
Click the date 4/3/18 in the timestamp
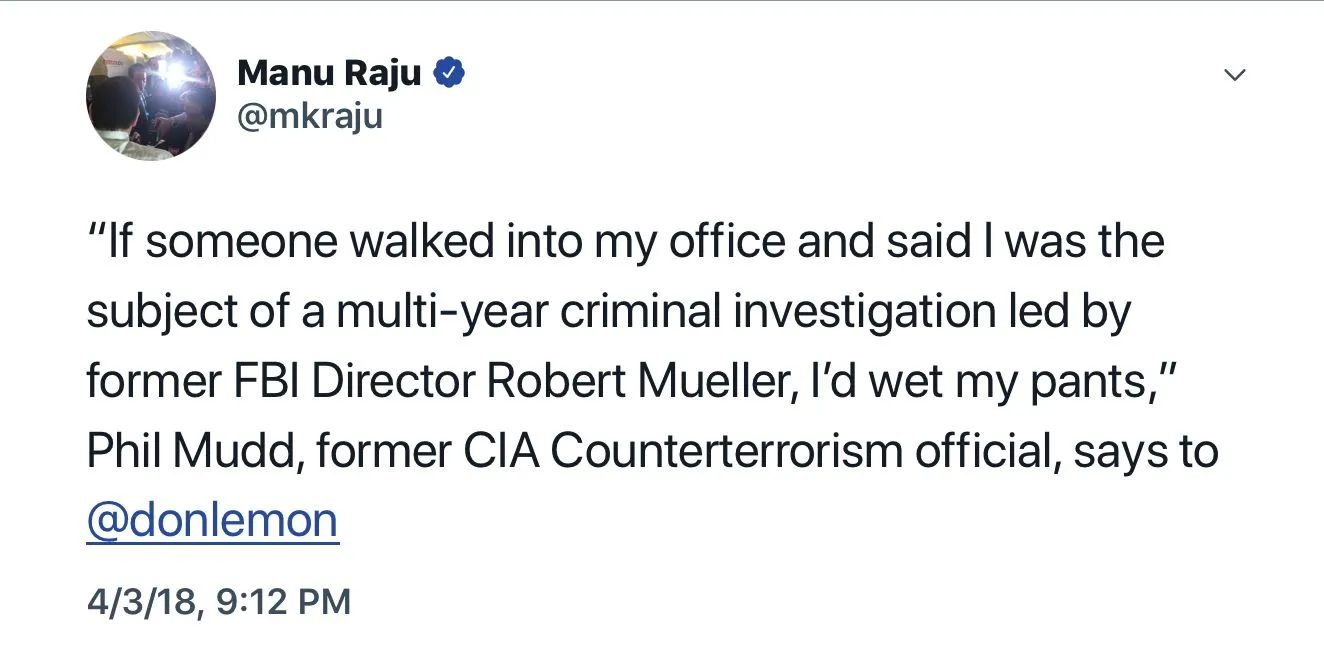point(142,602)
